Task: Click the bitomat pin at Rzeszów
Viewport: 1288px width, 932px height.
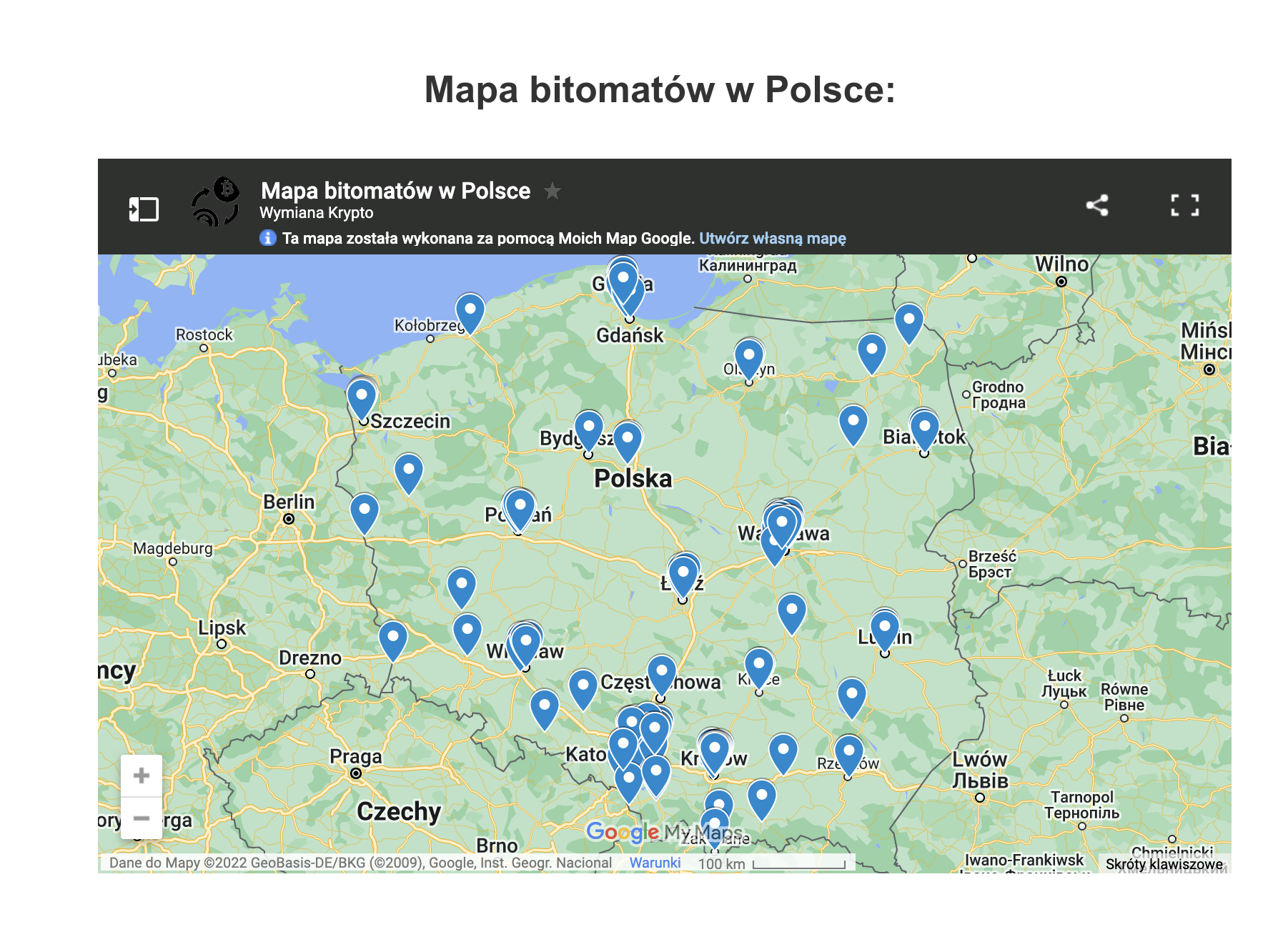Action: 849,753
